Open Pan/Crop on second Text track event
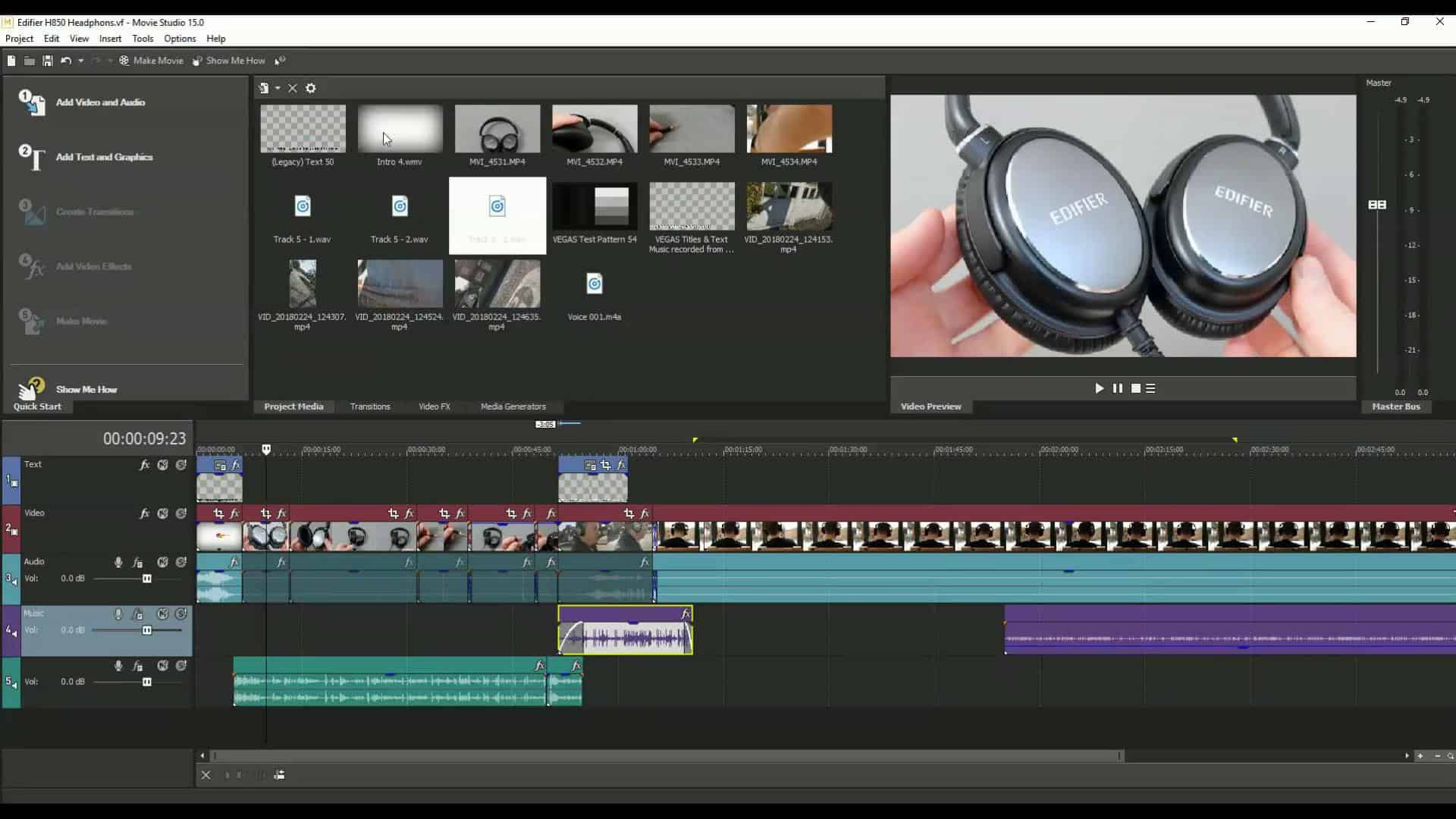Image resolution: width=1456 pixels, height=819 pixels. tap(605, 465)
